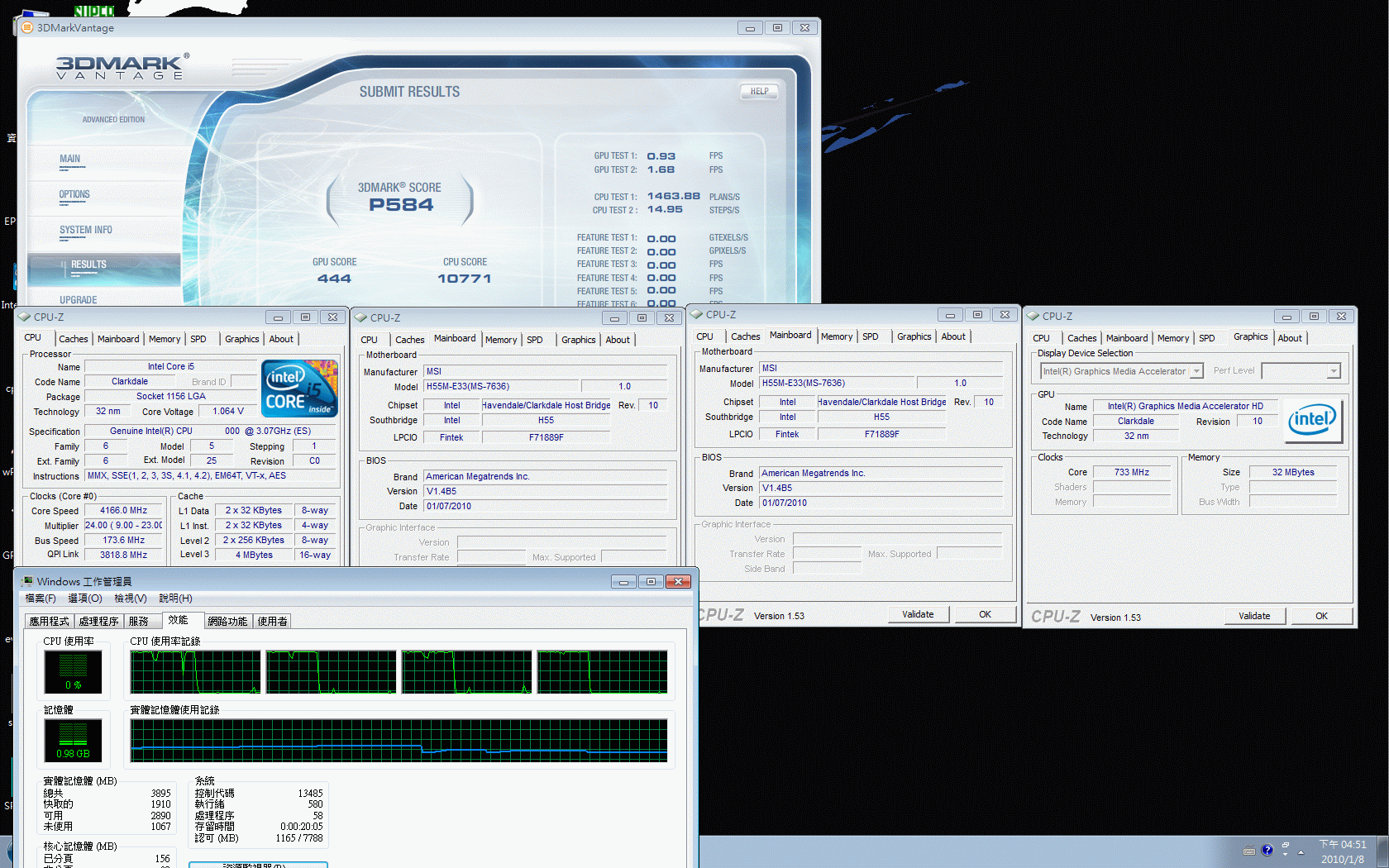Open the 說明(H) menu in Task Manager
This screenshot has width=1389, height=868.
click(x=175, y=598)
